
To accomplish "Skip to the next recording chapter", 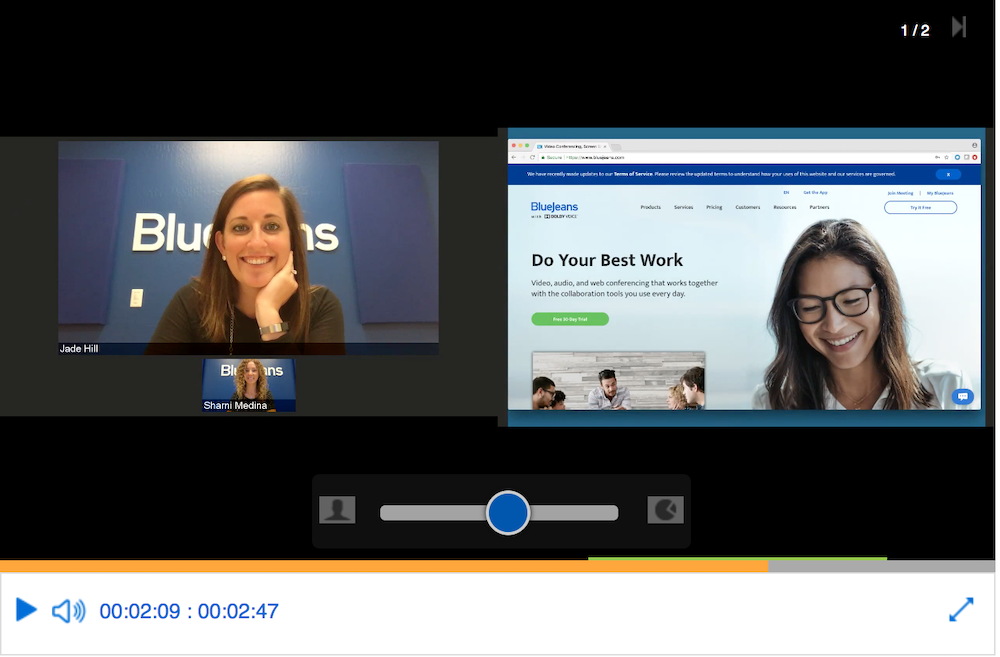I will pyautogui.click(x=958, y=28).
